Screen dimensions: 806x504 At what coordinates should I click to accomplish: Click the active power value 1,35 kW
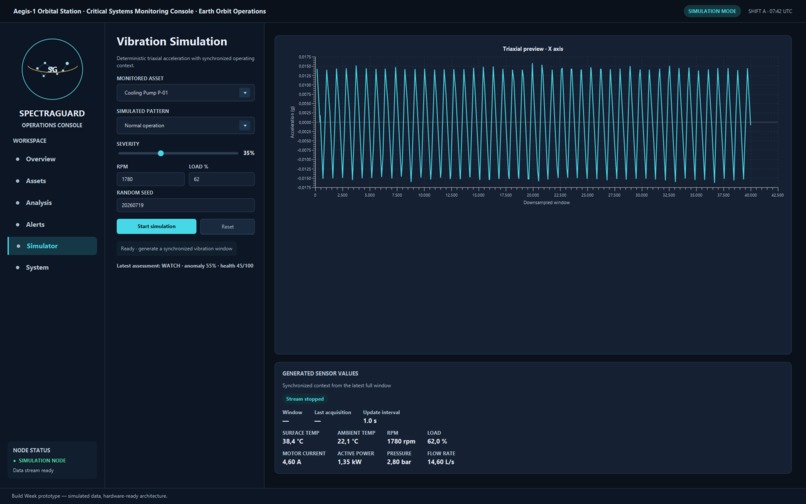coord(350,462)
